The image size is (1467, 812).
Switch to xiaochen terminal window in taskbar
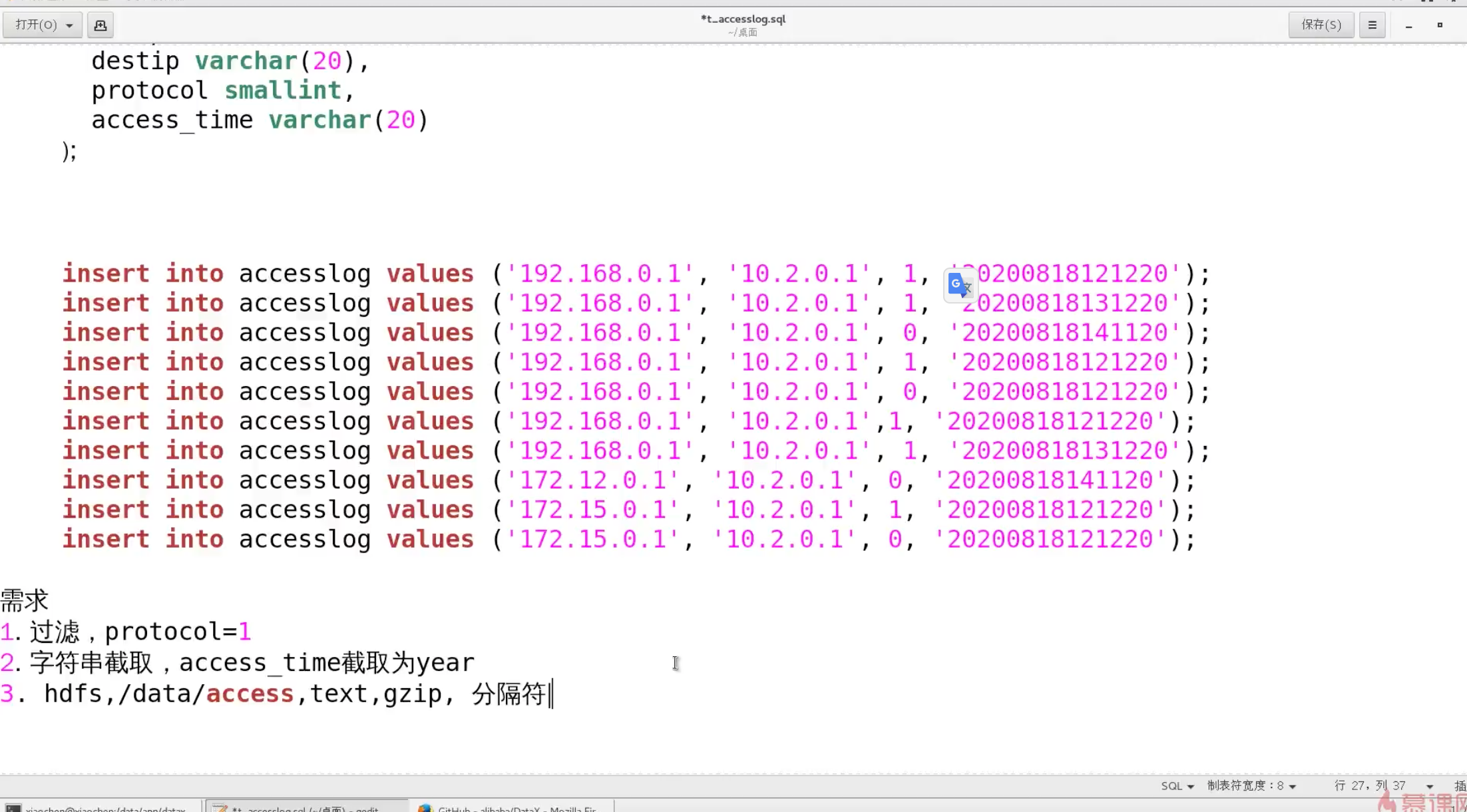click(x=105, y=808)
